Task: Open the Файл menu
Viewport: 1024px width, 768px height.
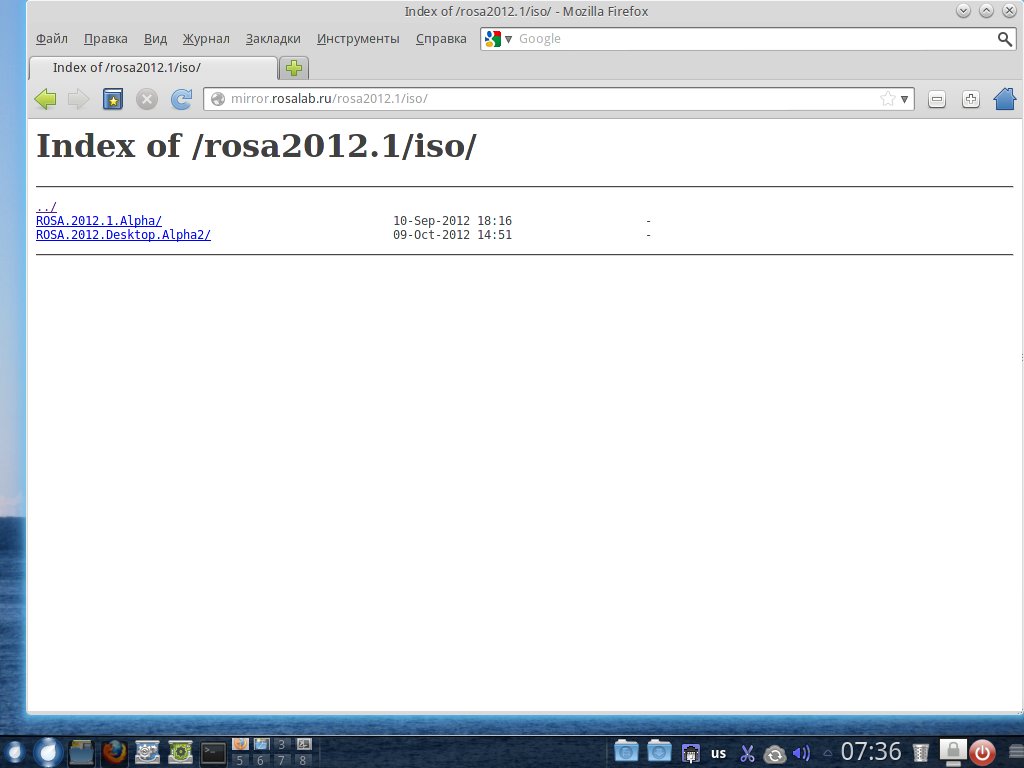Action: point(52,39)
